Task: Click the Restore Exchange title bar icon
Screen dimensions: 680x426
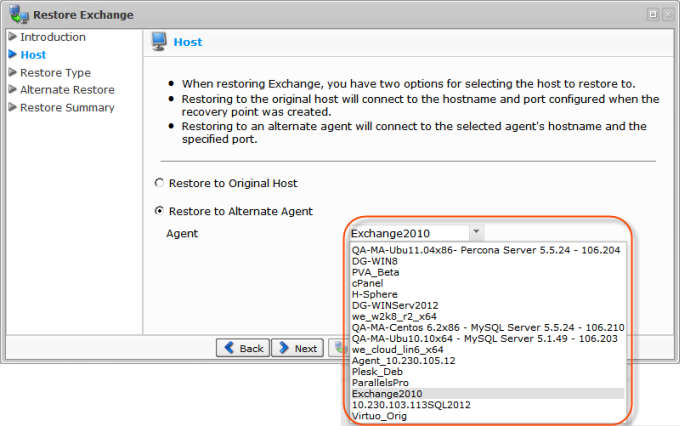Action: click(x=19, y=14)
